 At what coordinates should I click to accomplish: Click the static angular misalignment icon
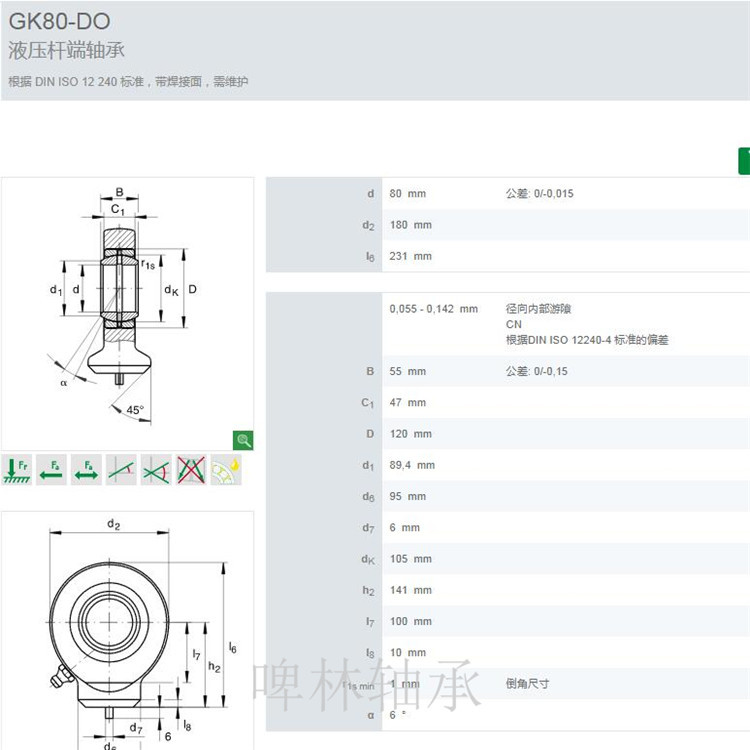pos(121,470)
